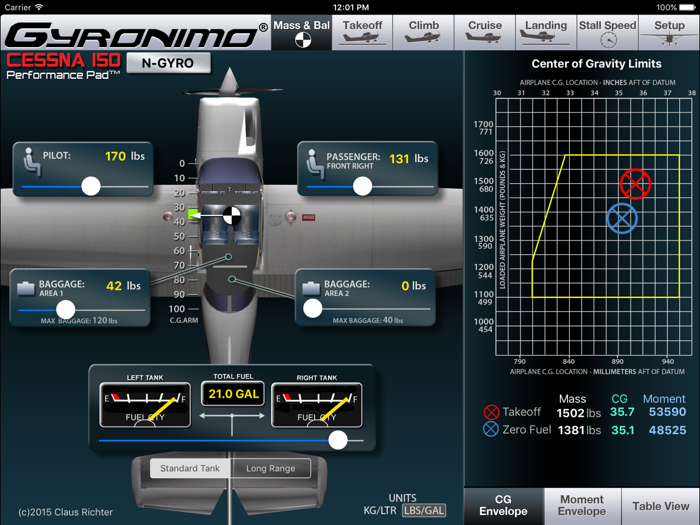This screenshot has width=700, height=525.
Task: Go to the Cruise tab
Action: coord(484,33)
